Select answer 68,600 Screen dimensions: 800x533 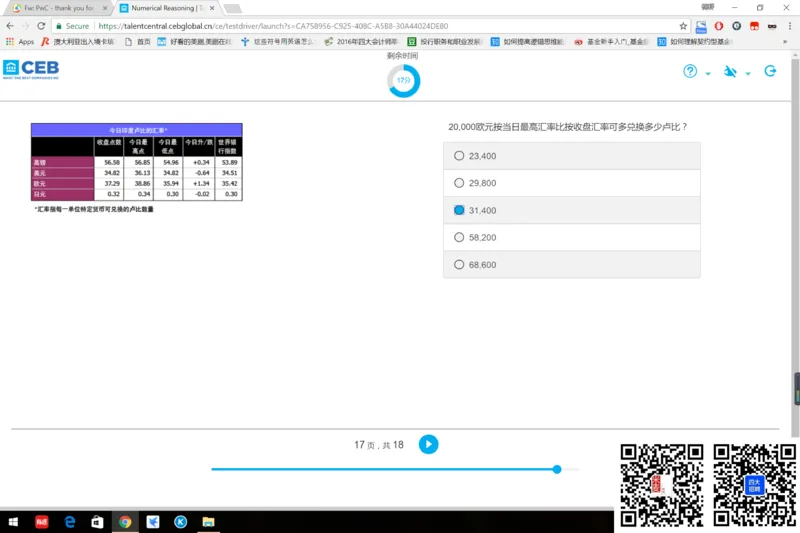click(571, 264)
